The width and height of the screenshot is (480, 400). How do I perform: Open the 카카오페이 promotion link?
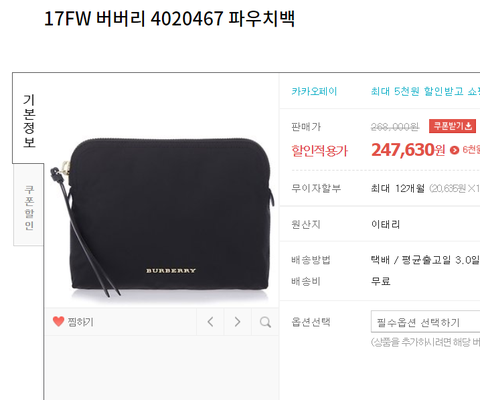point(314,91)
